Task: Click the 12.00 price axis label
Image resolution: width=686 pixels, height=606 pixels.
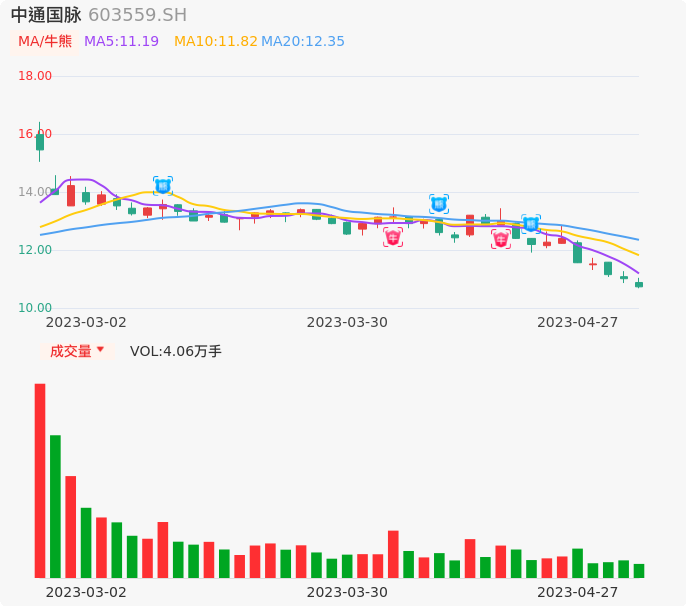Action: (x=35, y=250)
